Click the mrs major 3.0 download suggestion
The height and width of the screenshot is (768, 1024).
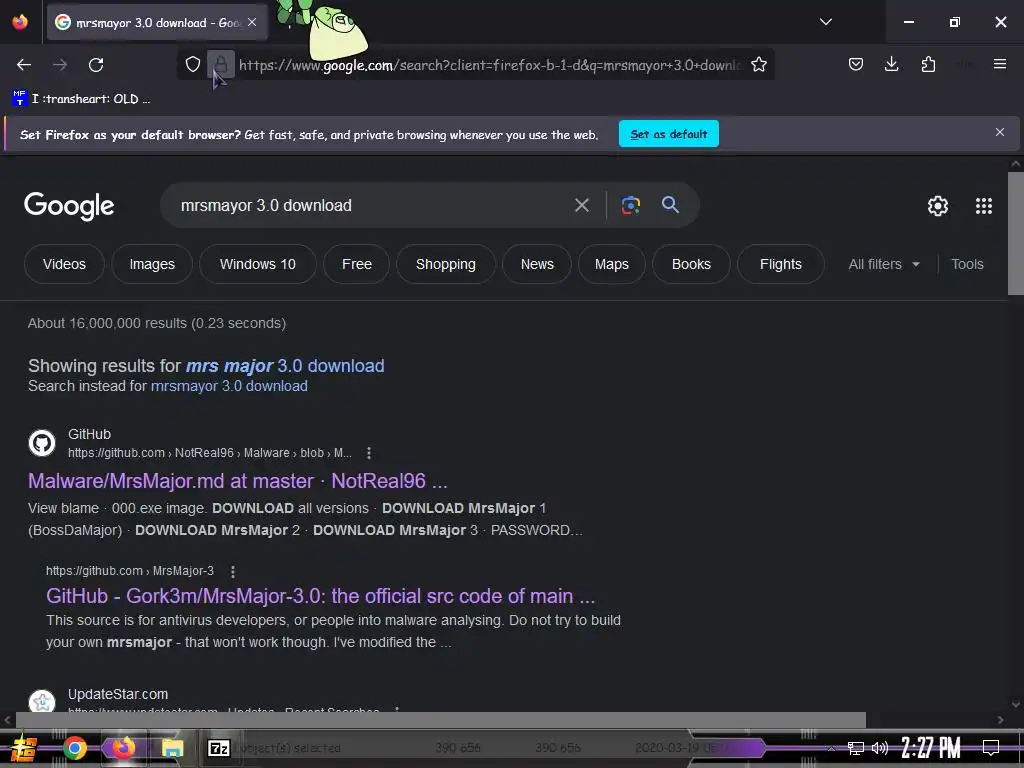[285, 366]
